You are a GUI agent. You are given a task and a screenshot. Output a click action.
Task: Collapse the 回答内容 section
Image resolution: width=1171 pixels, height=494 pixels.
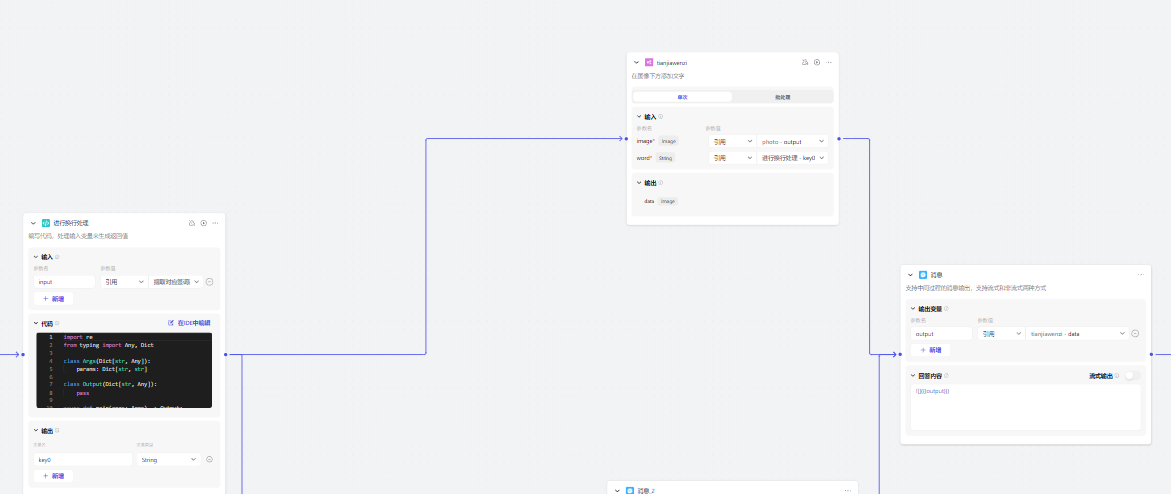[x=913, y=375]
